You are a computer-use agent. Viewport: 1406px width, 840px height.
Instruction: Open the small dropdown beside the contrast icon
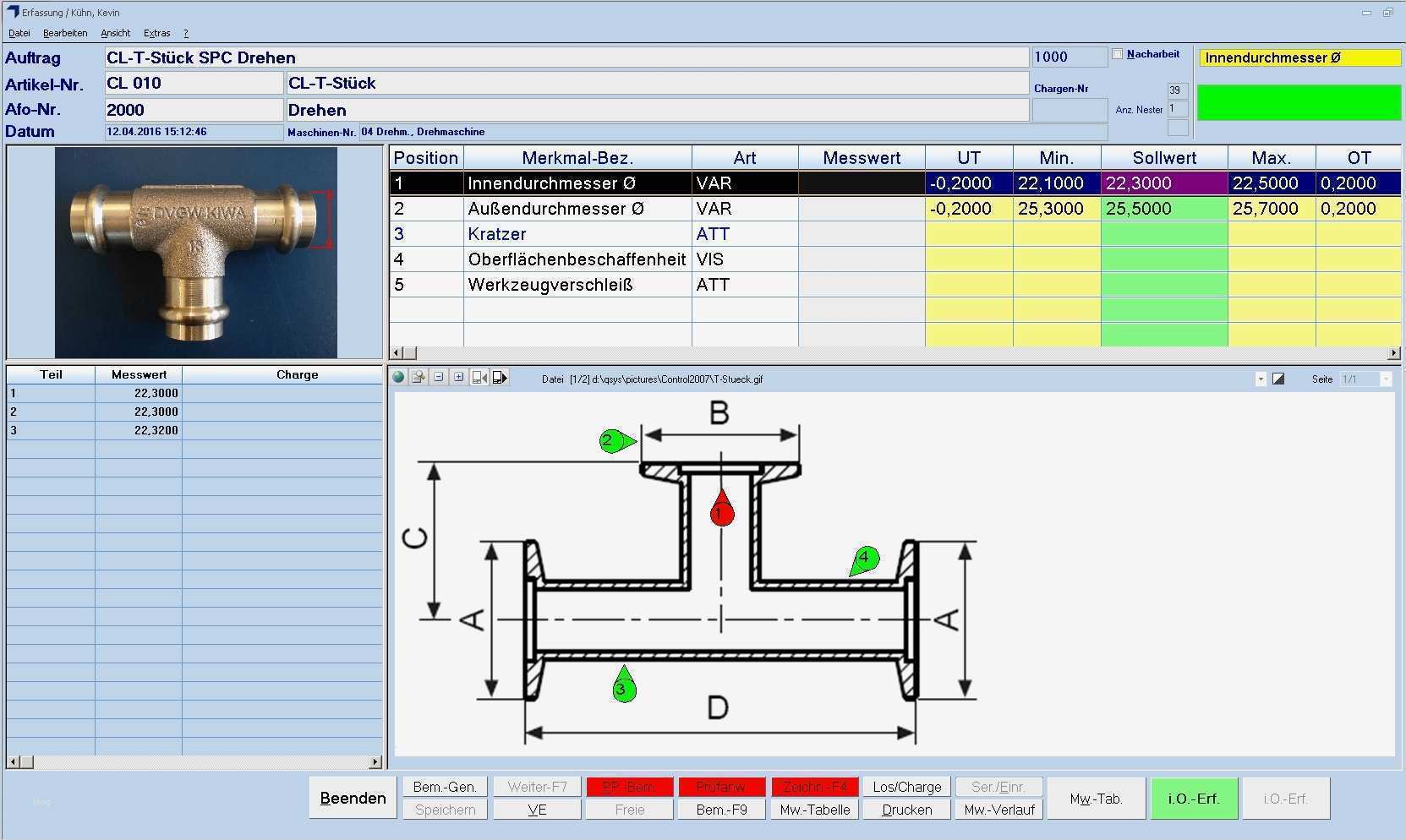(1261, 379)
